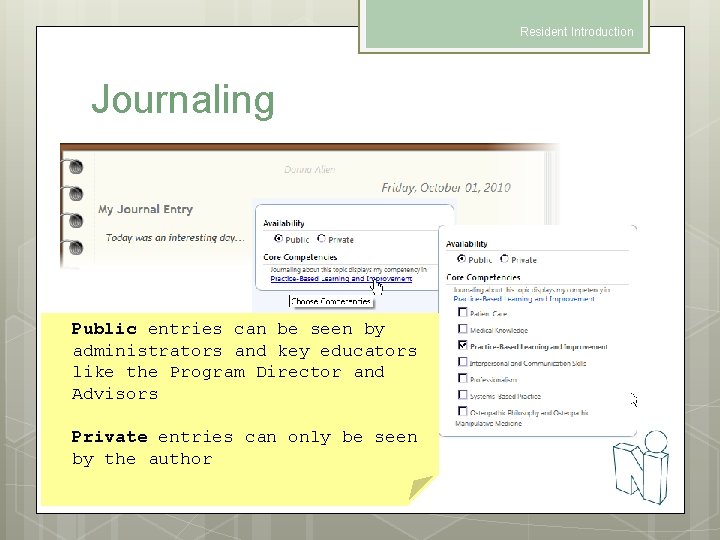Click the Core Competencies heading in right panel

(x=483, y=277)
